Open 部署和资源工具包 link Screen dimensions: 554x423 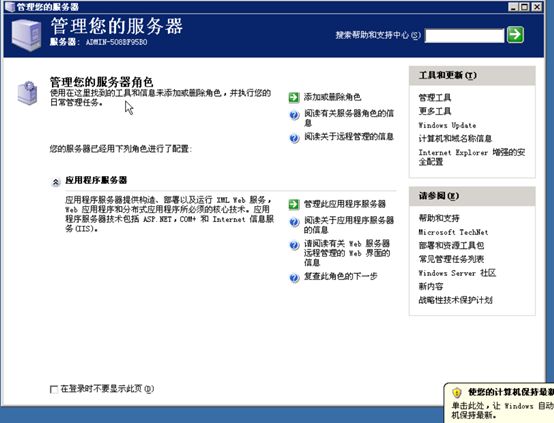(x=451, y=245)
